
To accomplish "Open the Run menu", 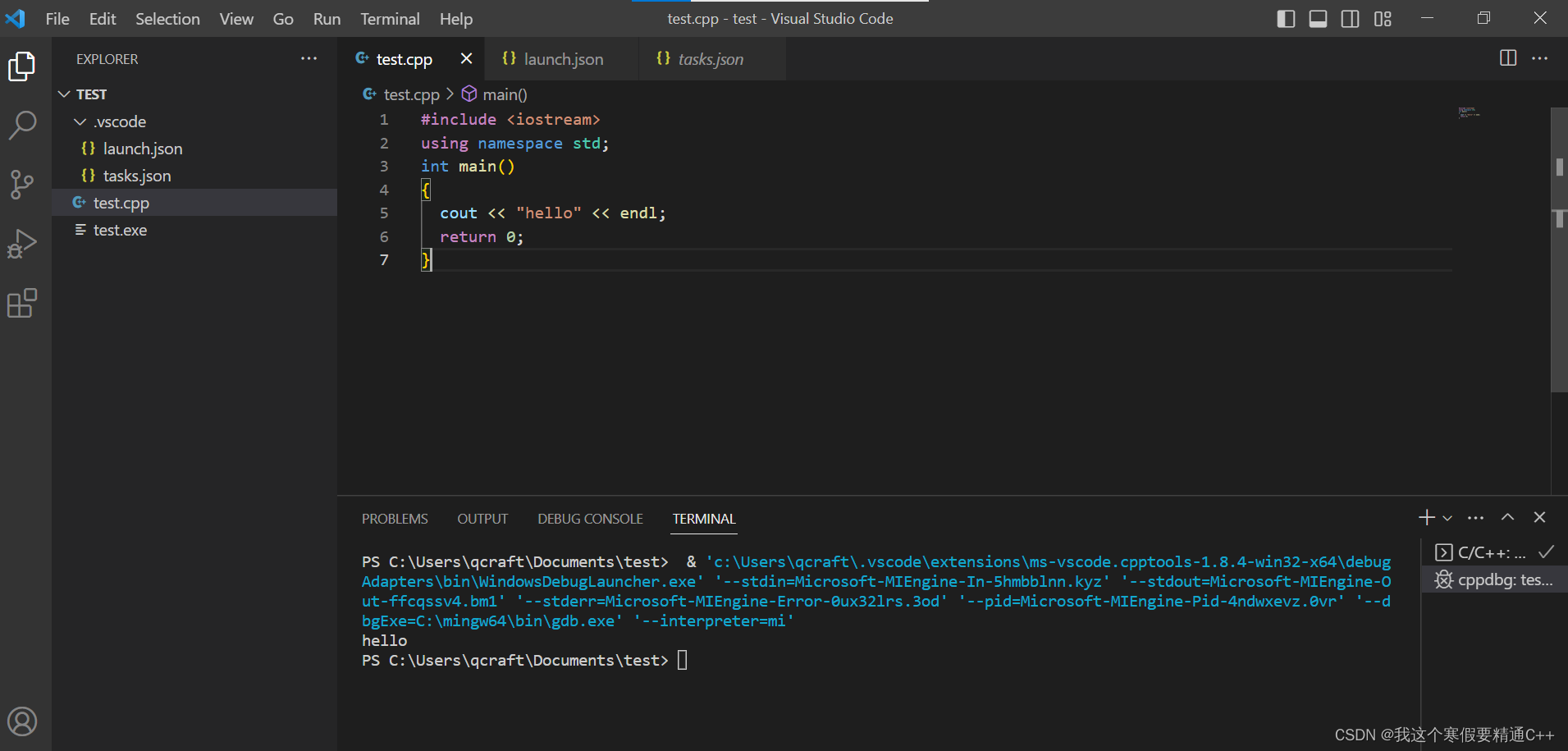I will click(x=327, y=19).
